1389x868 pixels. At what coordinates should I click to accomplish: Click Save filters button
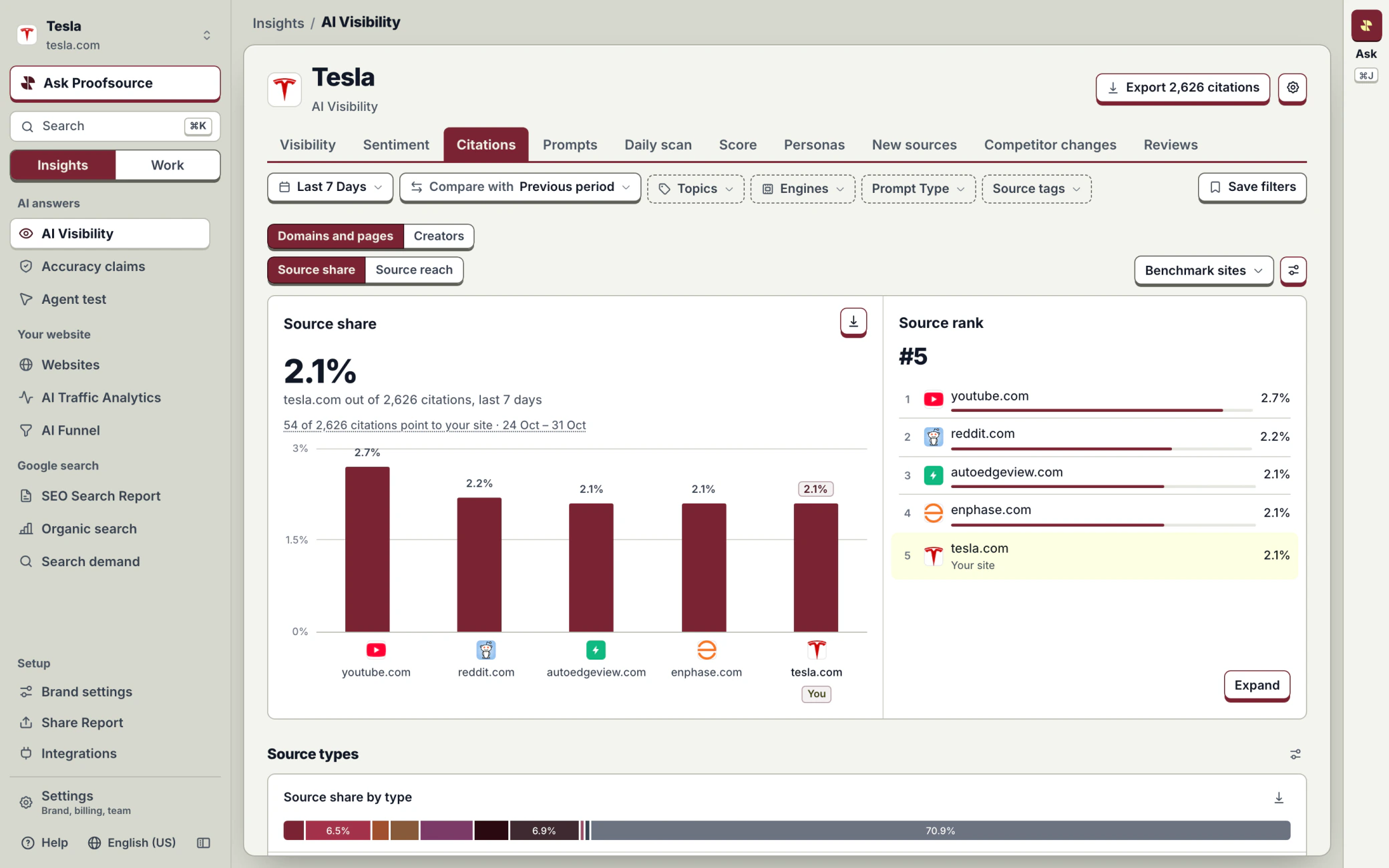click(x=1252, y=187)
